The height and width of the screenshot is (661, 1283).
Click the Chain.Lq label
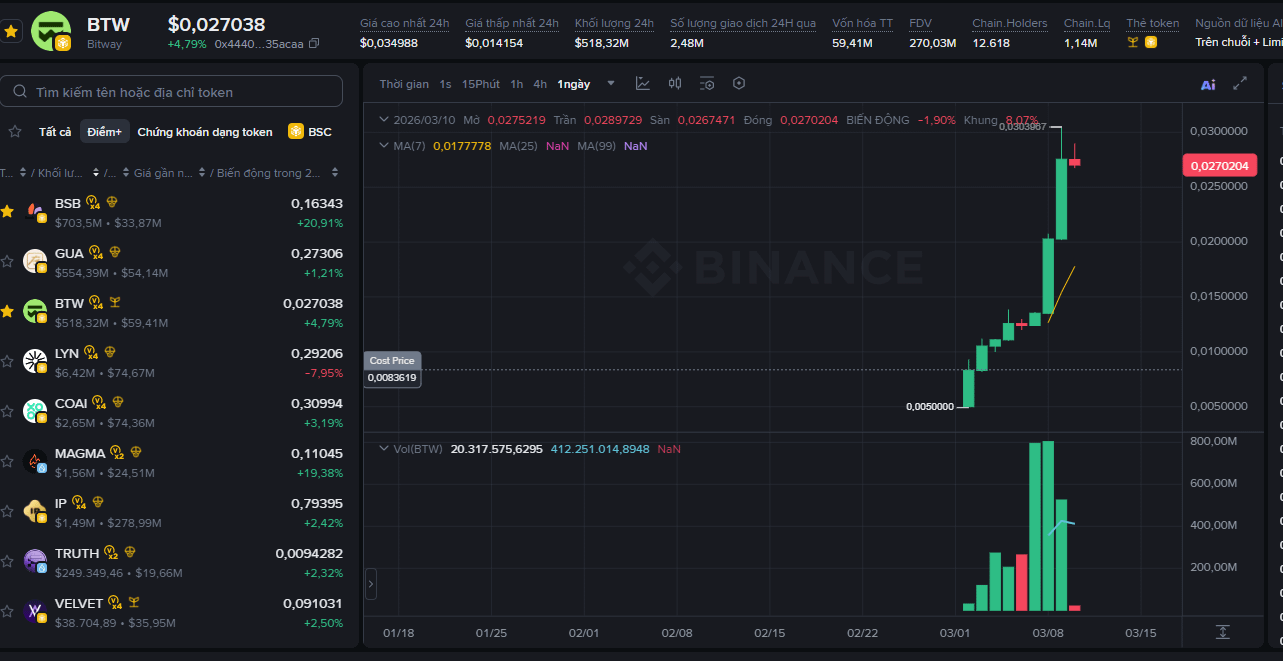point(1087,23)
